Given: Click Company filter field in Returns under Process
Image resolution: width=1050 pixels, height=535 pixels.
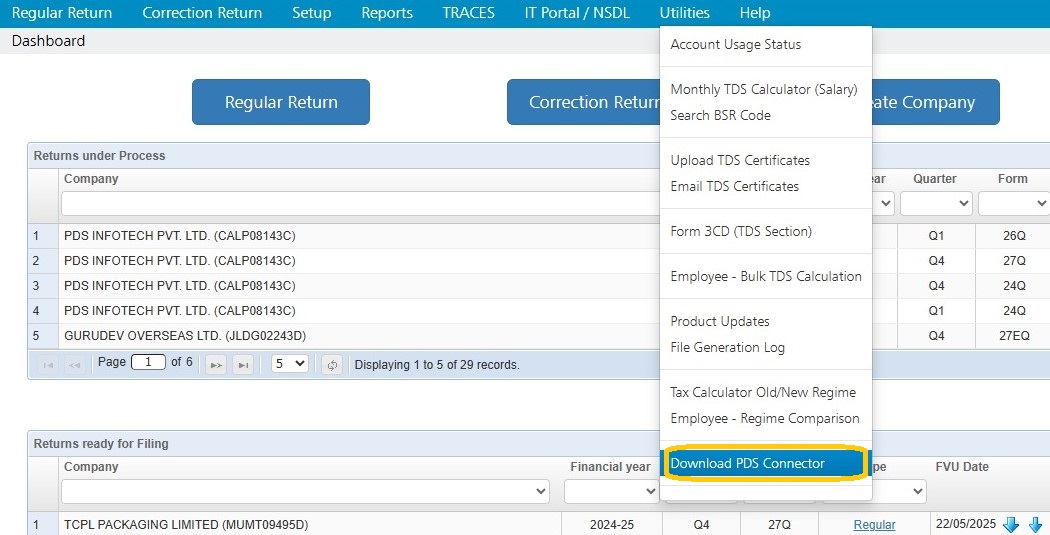Looking at the screenshot, I should (360, 204).
